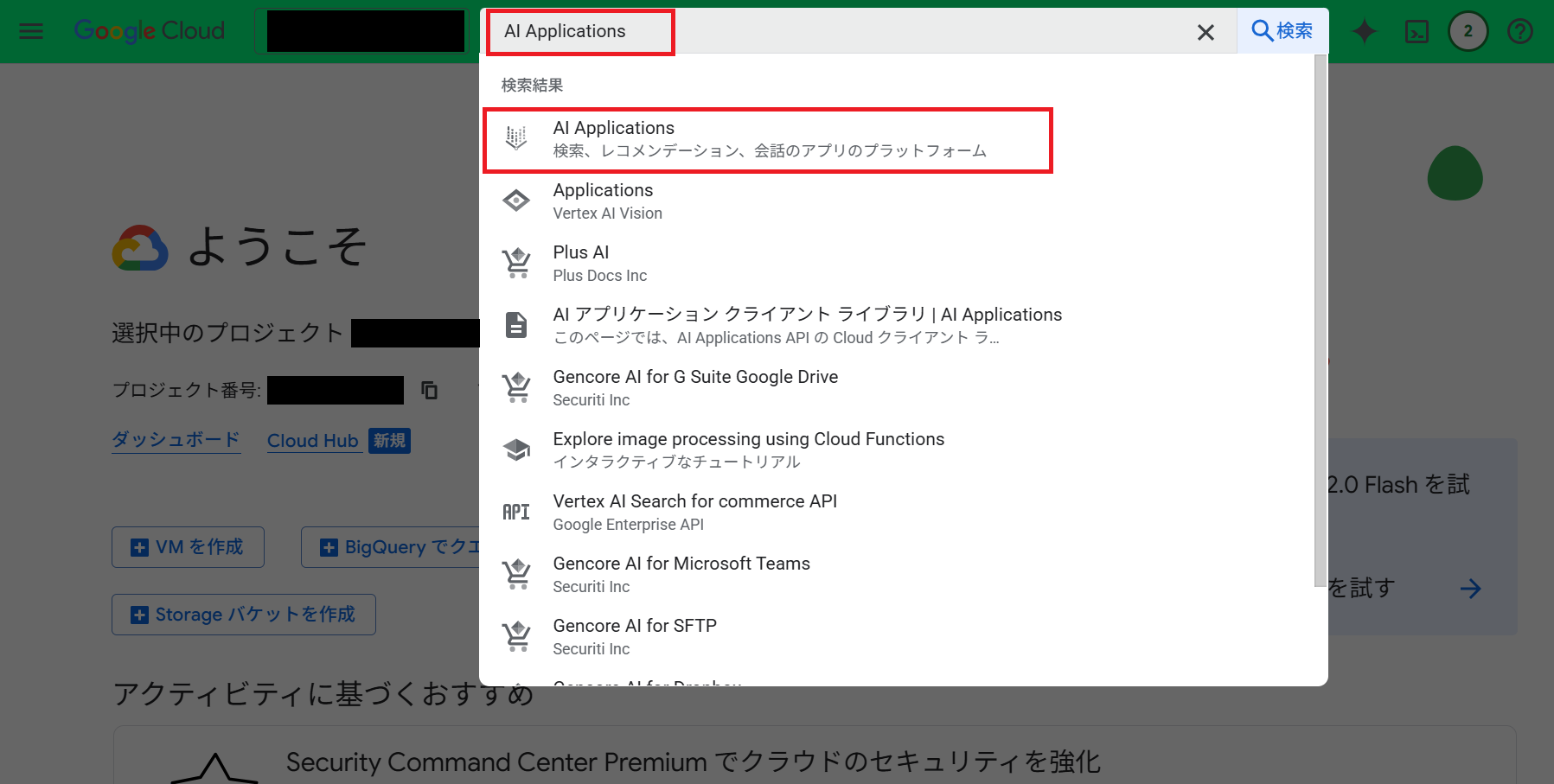Click the arrow on the Flash promo card

point(1471,589)
